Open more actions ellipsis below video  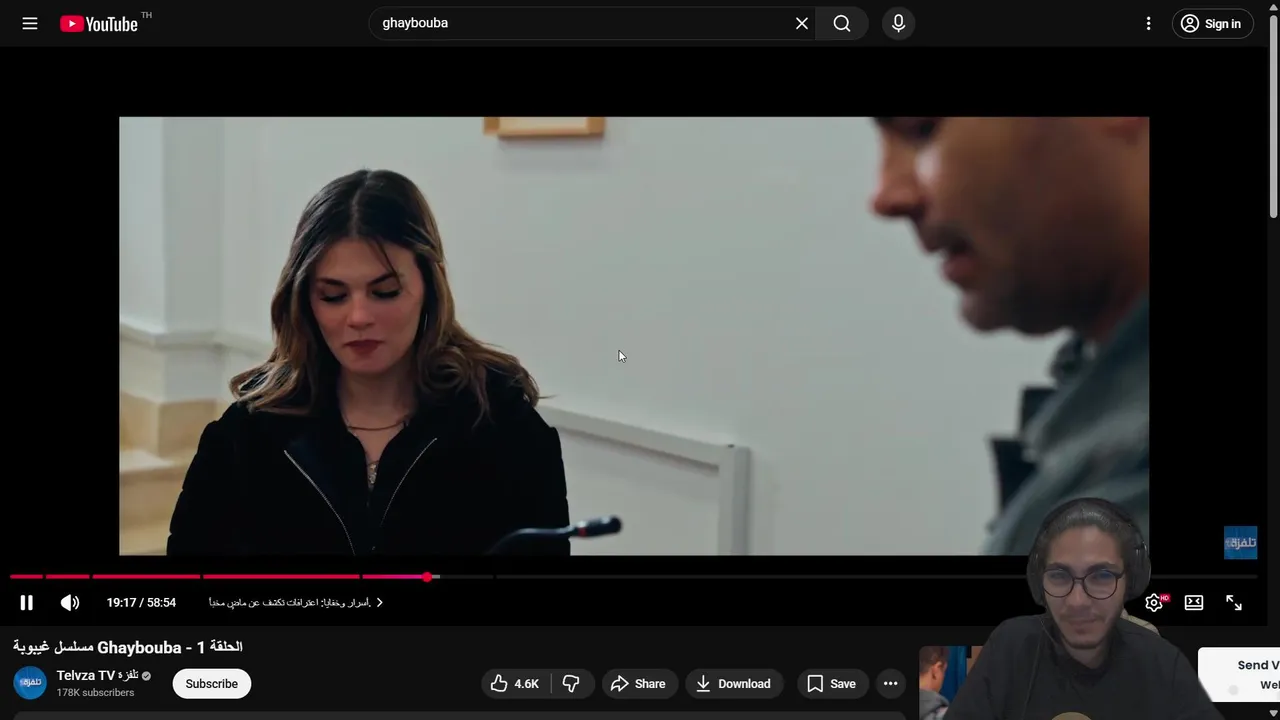[x=890, y=683]
